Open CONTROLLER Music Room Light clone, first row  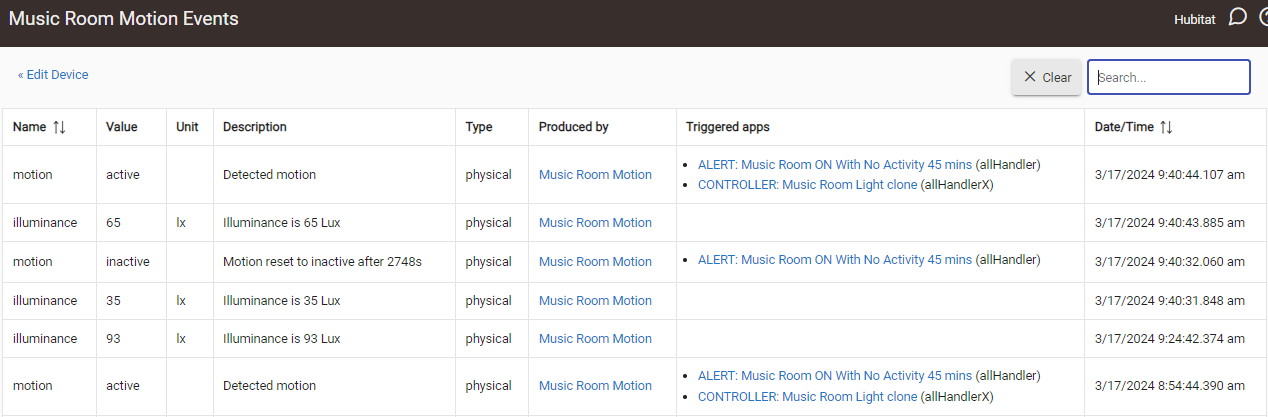tap(807, 185)
